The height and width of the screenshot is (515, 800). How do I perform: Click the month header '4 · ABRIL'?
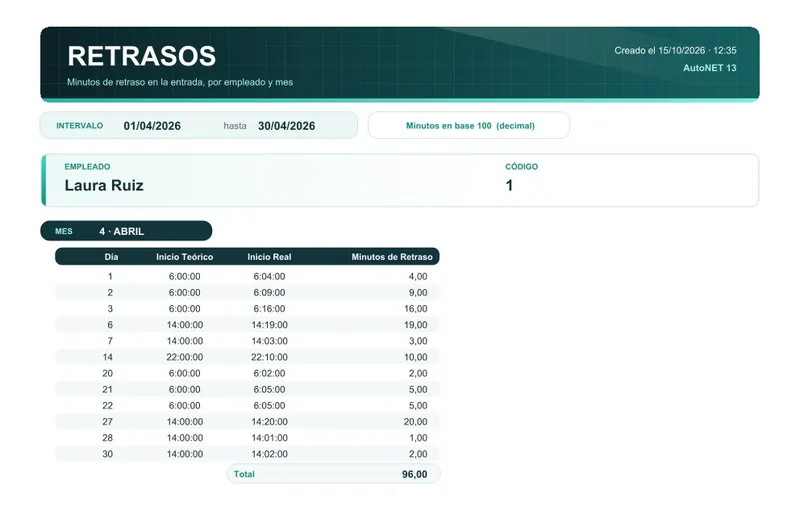[121, 231]
